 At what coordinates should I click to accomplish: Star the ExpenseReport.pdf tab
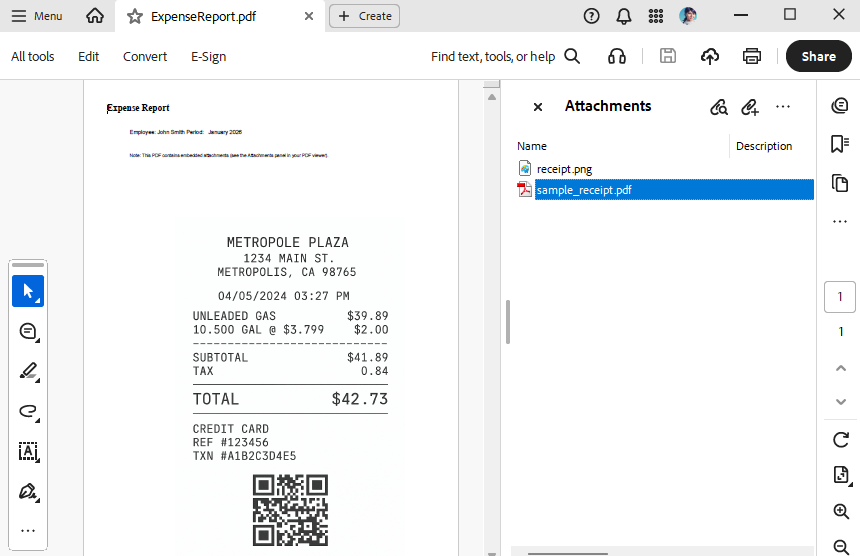(x=134, y=16)
